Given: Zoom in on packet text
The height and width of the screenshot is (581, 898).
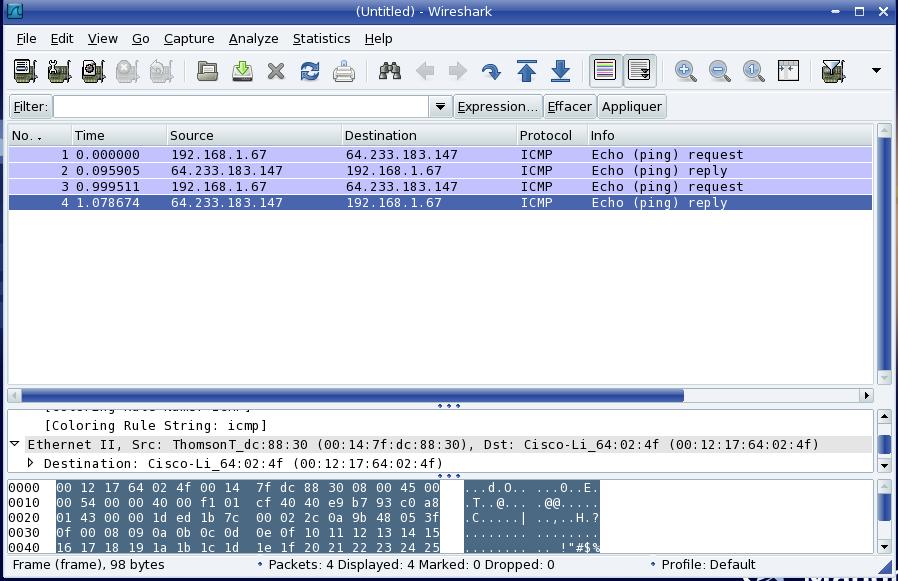Looking at the screenshot, I should point(686,71).
